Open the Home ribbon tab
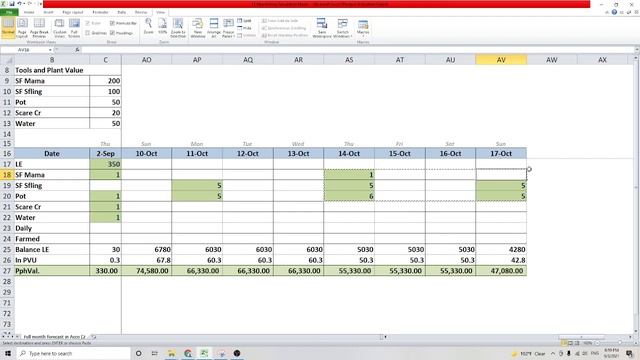 tap(29, 12)
